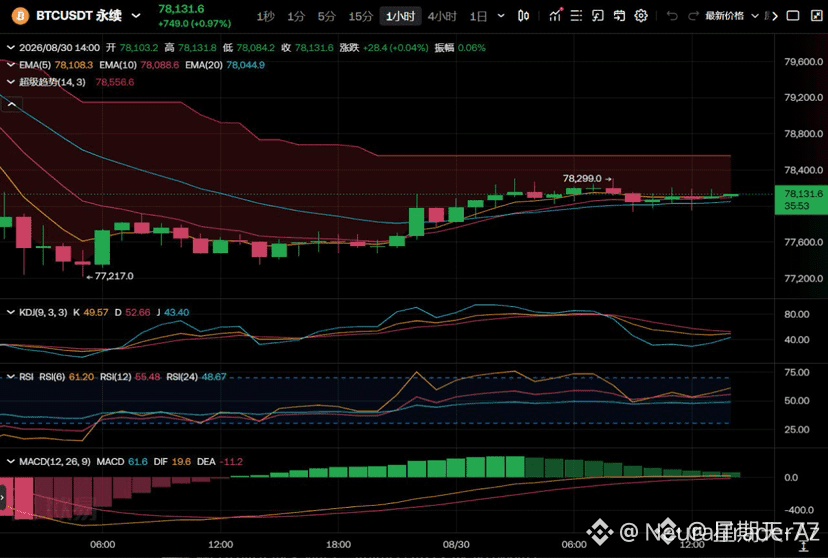Switch to the 1日 timeframe

tap(478, 16)
